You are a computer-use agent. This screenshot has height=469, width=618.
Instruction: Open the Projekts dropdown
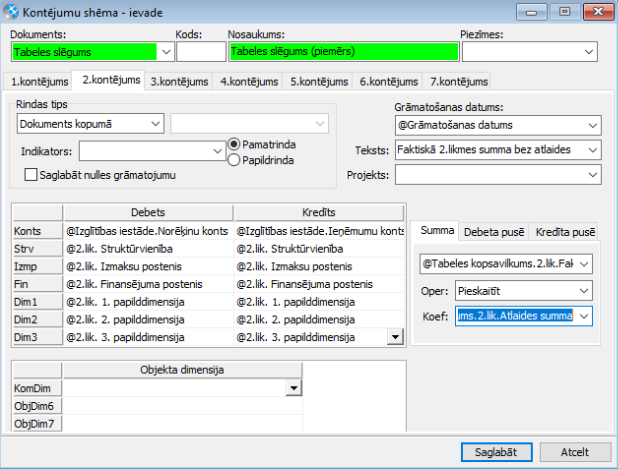tap(593, 175)
